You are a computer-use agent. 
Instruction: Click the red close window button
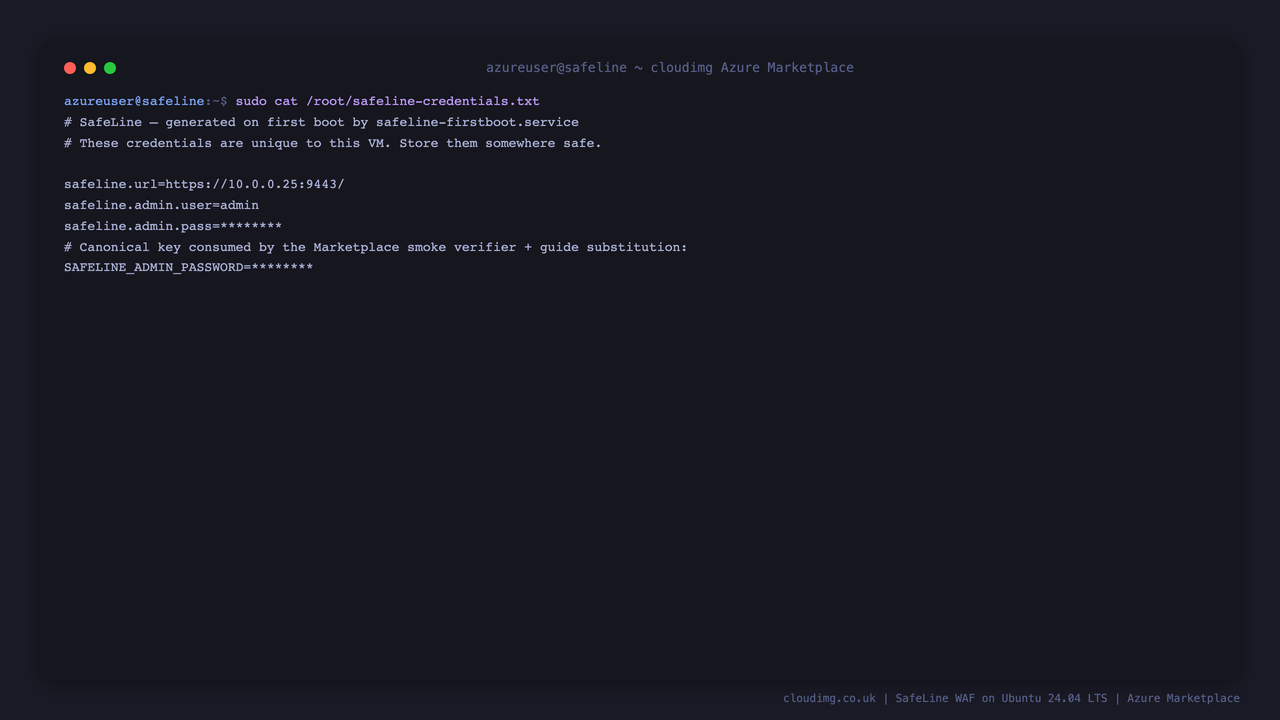[70, 68]
